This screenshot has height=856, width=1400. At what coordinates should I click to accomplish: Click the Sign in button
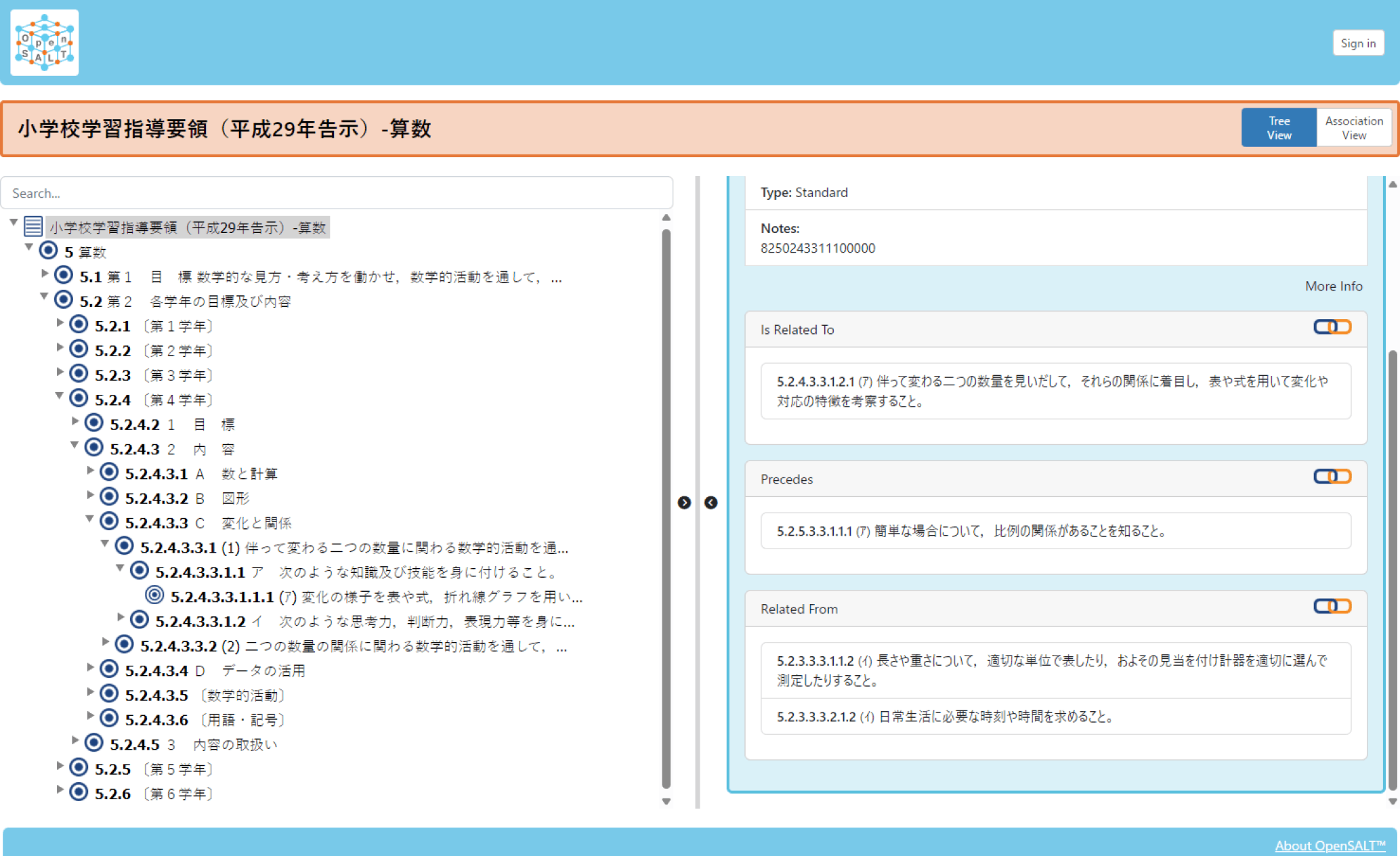click(1358, 43)
